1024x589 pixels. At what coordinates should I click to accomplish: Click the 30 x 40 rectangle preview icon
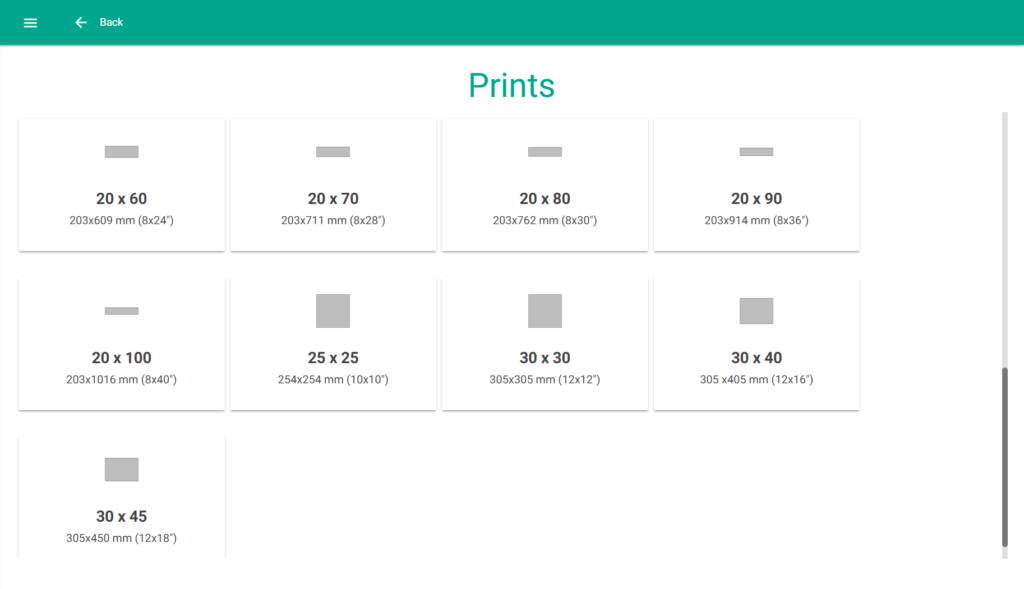(756, 311)
